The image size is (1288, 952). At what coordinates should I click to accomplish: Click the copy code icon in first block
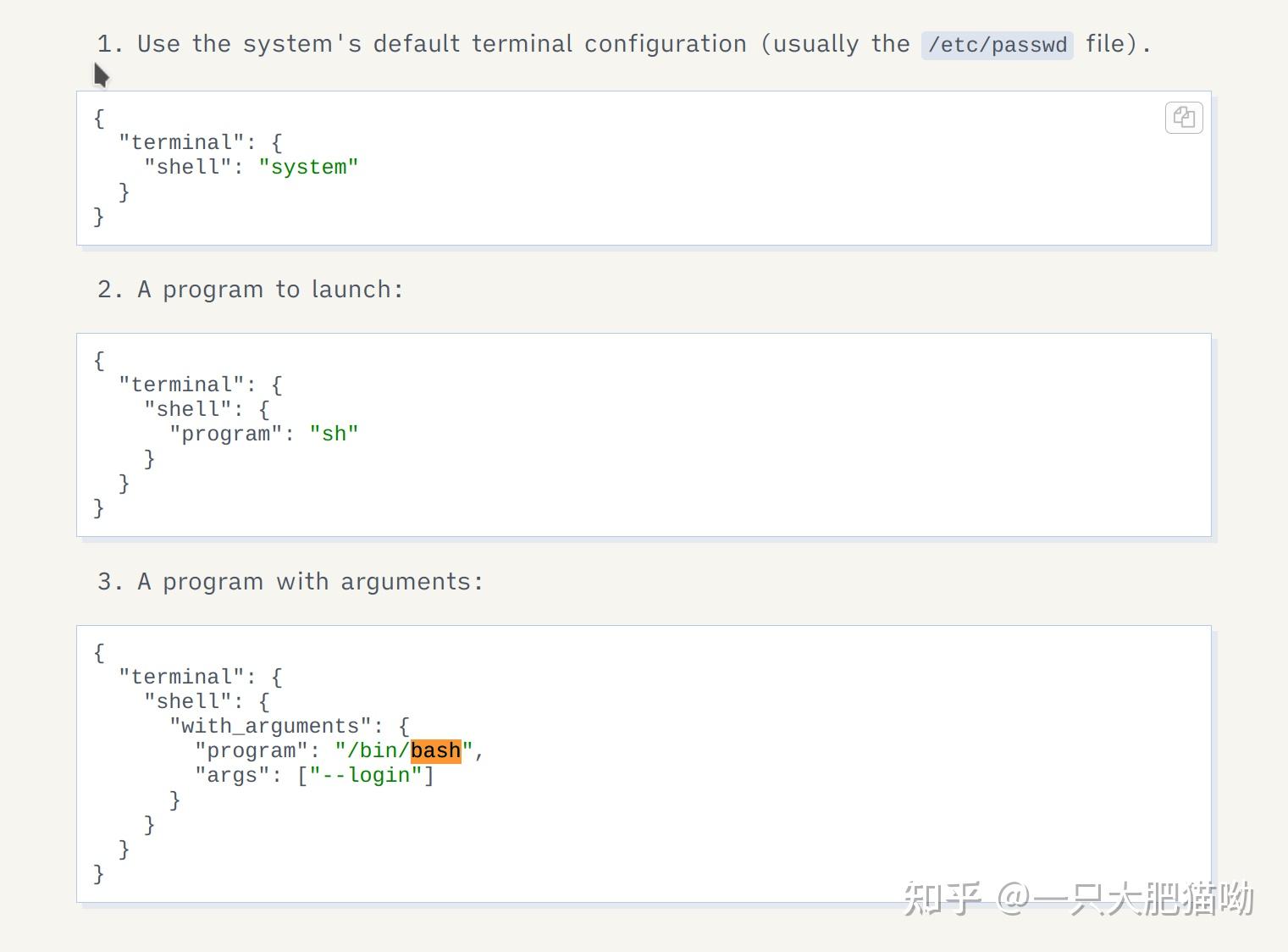click(1184, 118)
